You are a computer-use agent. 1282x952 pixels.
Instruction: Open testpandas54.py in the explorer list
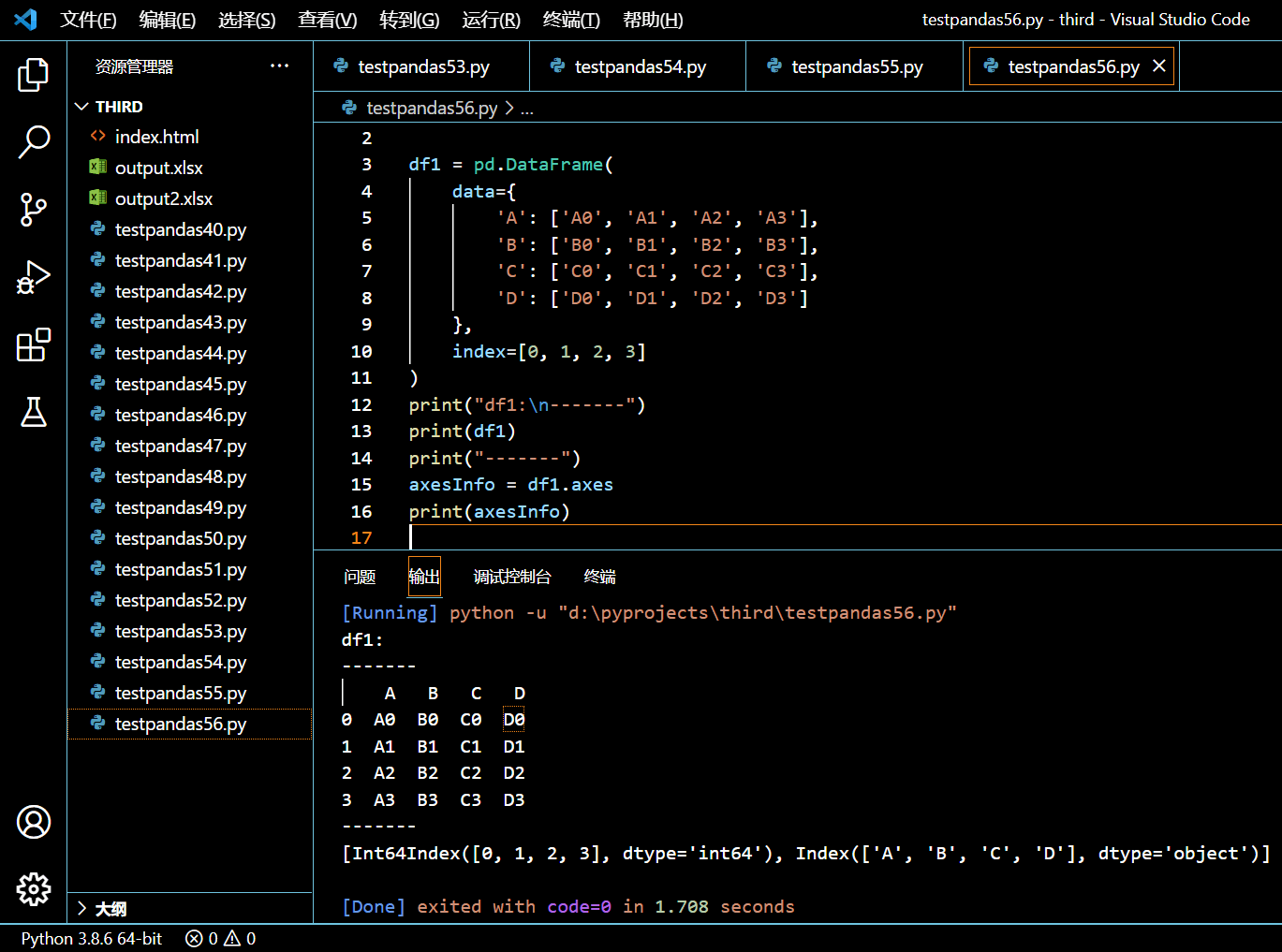coord(190,662)
